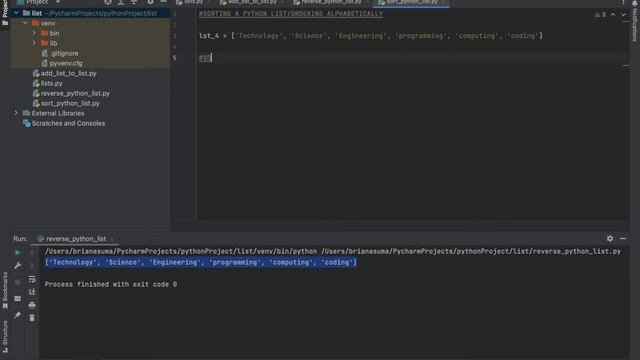Click the stop process square icon
Image resolution: width=640 pixels, height=360 pixels.
pyautogui.click(x=18, y=282)
